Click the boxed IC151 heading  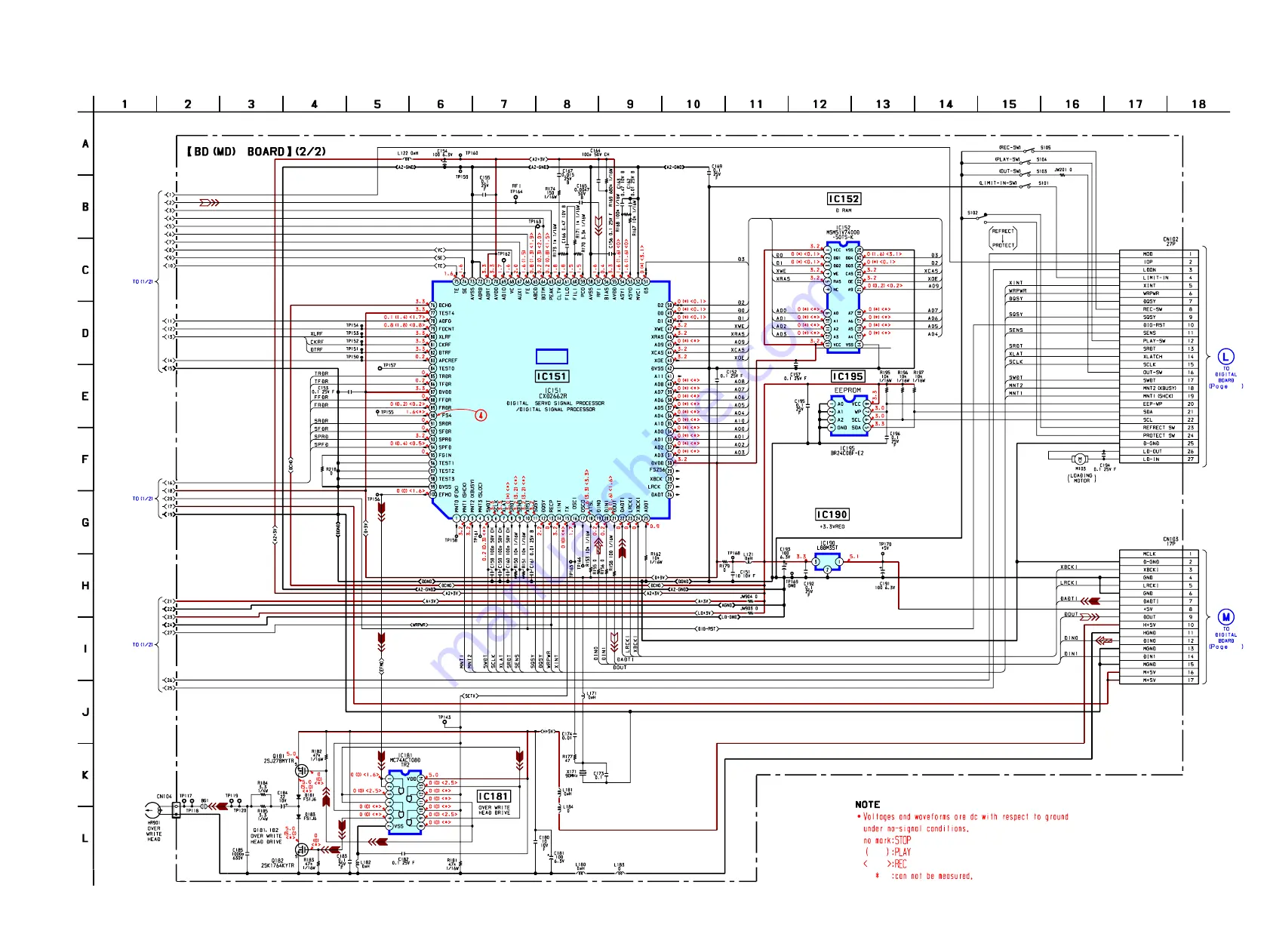pos(552,376)
